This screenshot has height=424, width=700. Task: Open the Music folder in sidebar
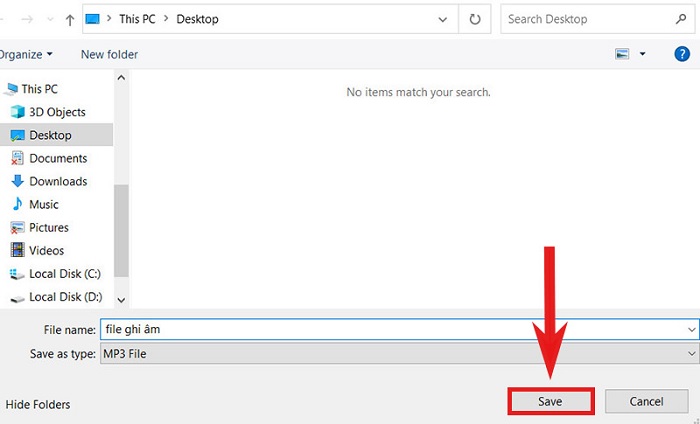pyautogui.click(x=44, y=204)
